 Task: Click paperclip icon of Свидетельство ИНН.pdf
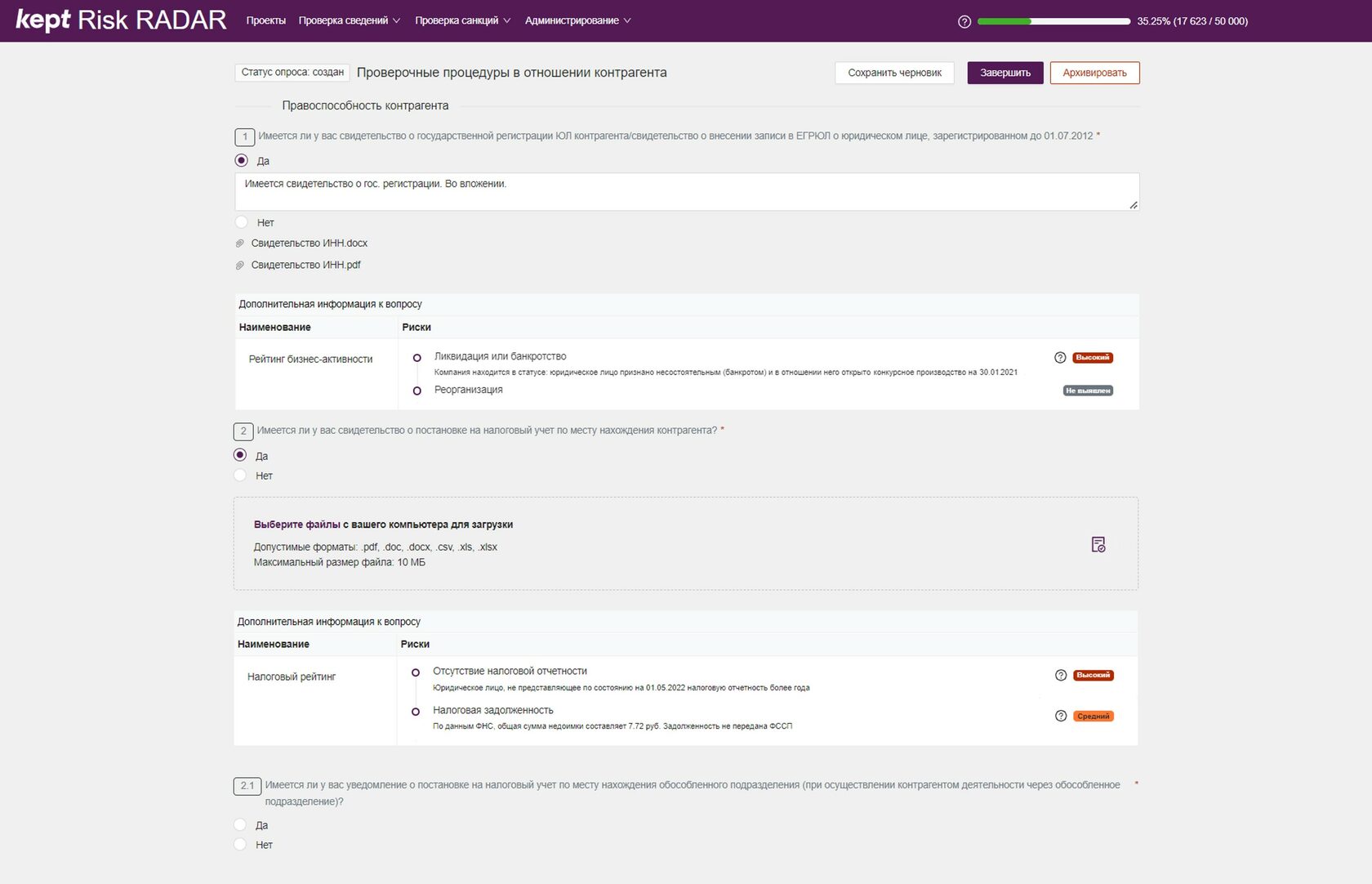240,266
